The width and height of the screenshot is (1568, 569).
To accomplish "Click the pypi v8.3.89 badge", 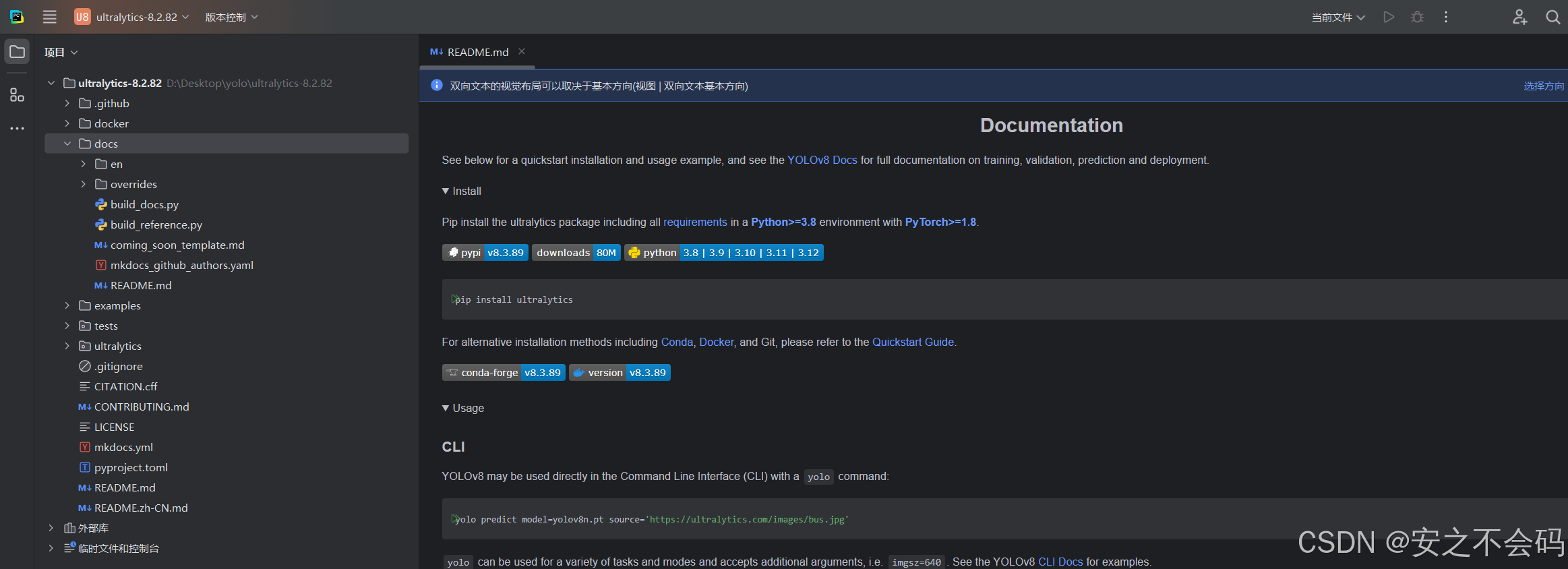I will (485, 253).
